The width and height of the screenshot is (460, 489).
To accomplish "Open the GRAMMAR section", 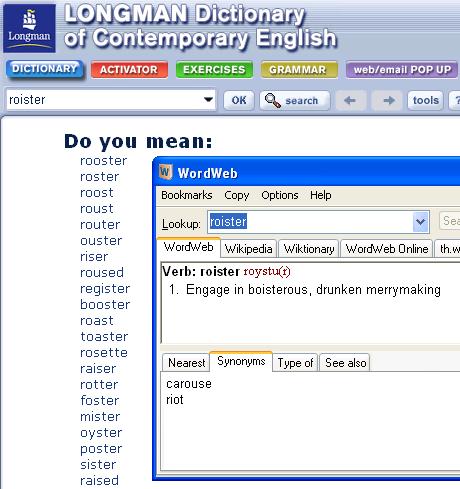I will [x=299, y=70].
